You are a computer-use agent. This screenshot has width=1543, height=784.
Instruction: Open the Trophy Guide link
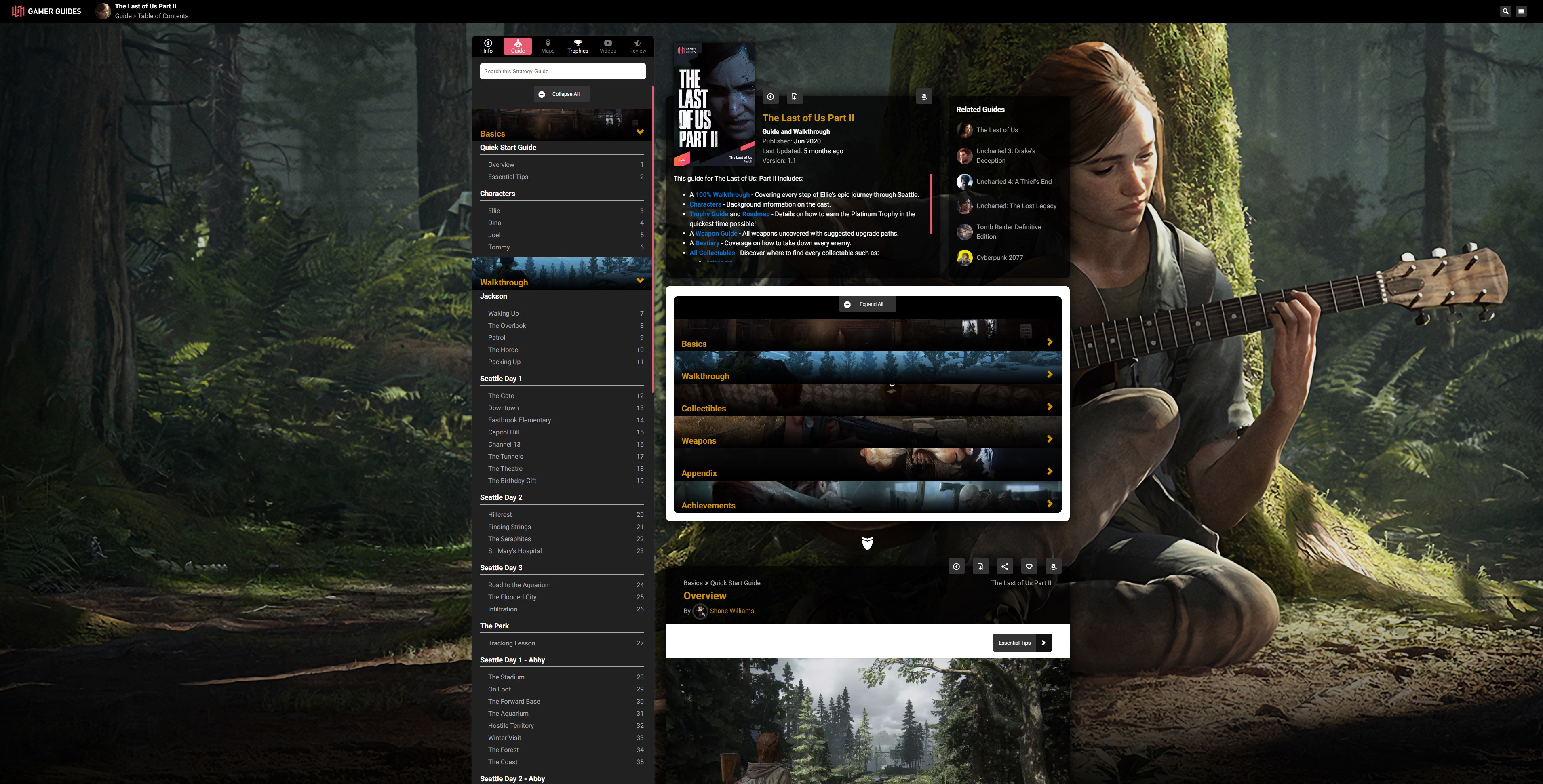708,214
